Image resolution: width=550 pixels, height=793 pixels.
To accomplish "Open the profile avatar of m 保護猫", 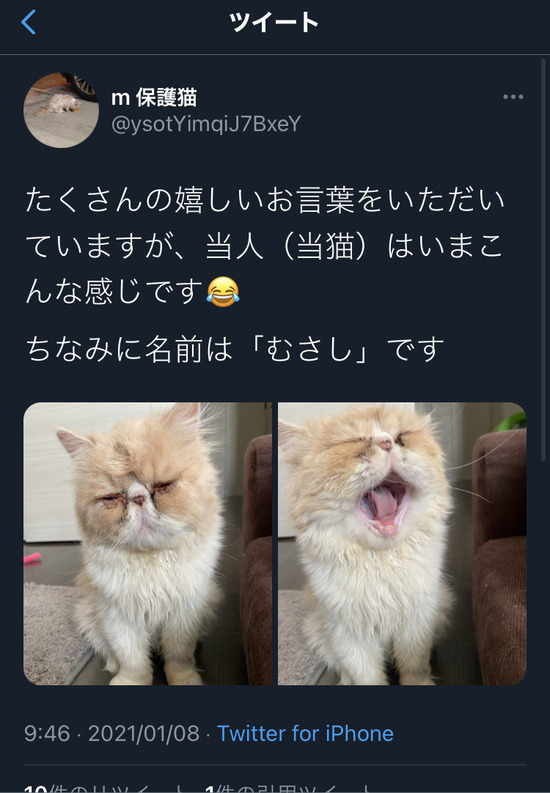I will [61, 110].
